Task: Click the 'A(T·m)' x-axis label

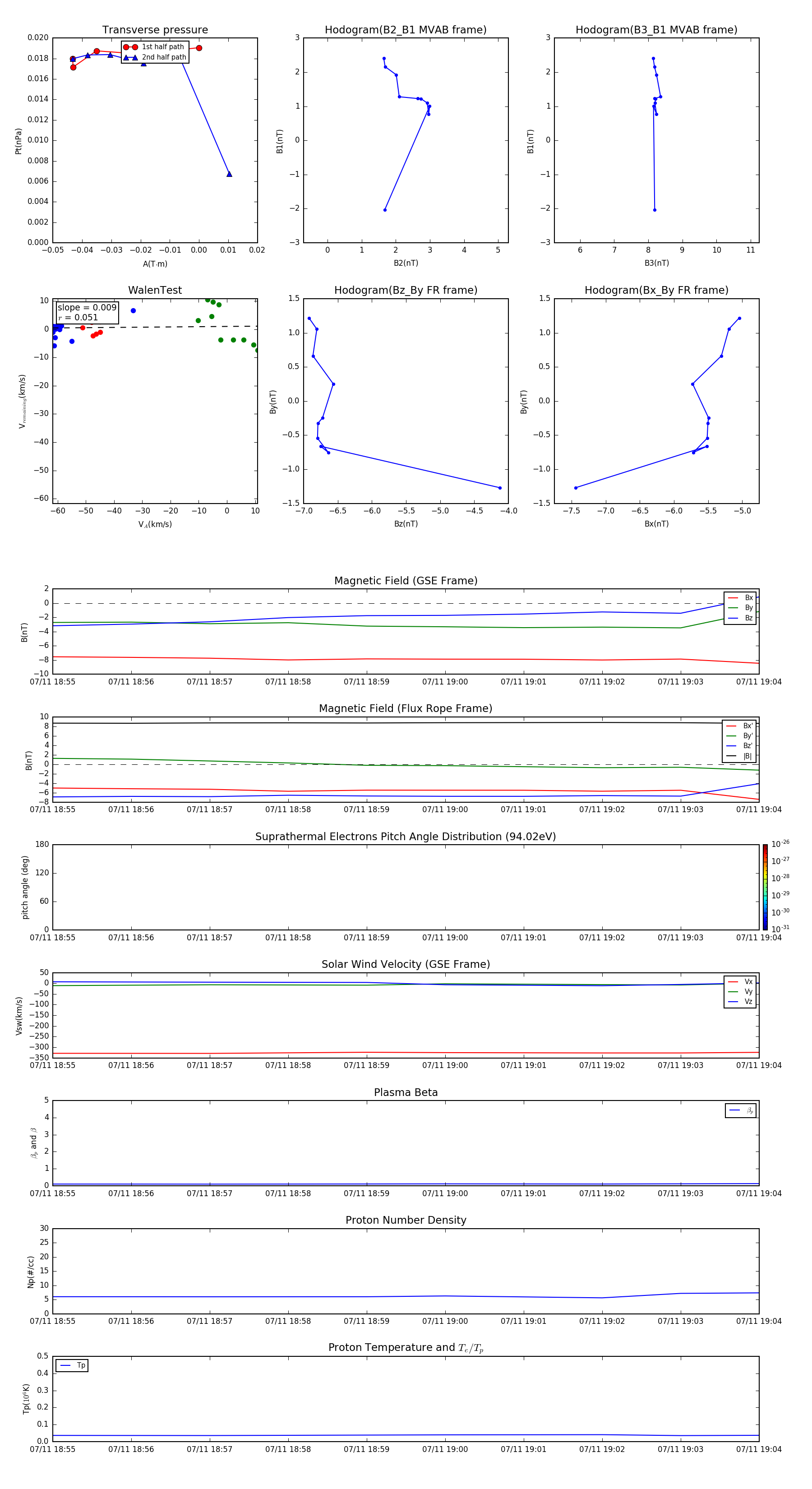Action: click(x=155, y=264)
